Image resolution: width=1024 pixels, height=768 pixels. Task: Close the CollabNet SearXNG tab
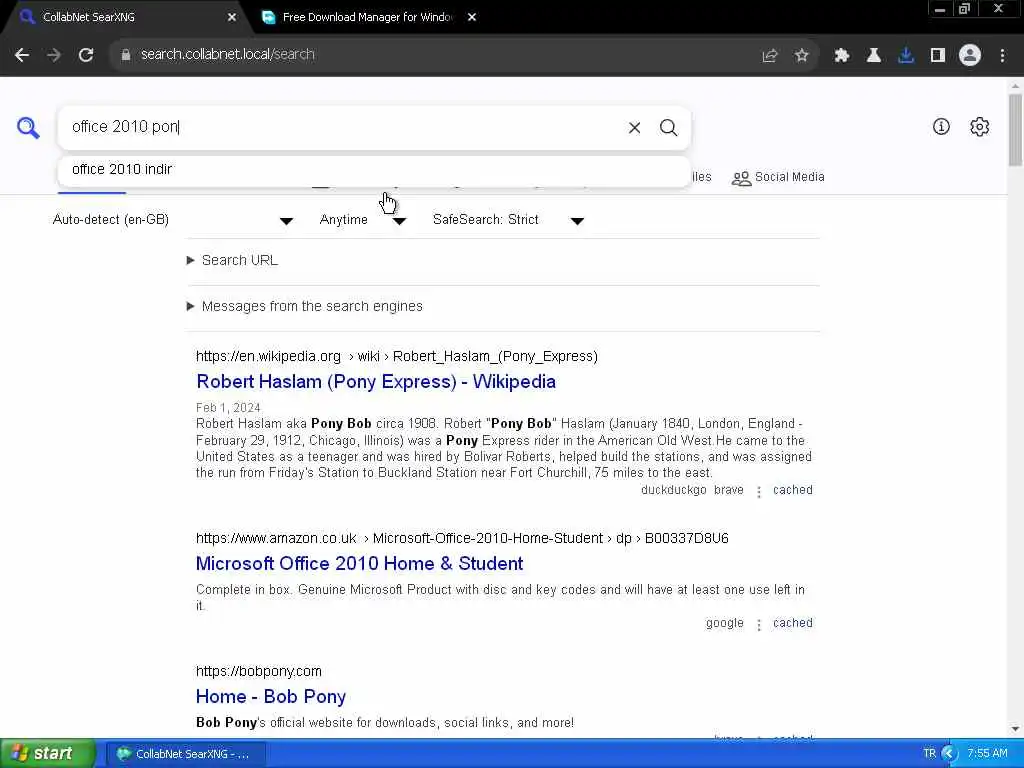(x=232, y=18)
